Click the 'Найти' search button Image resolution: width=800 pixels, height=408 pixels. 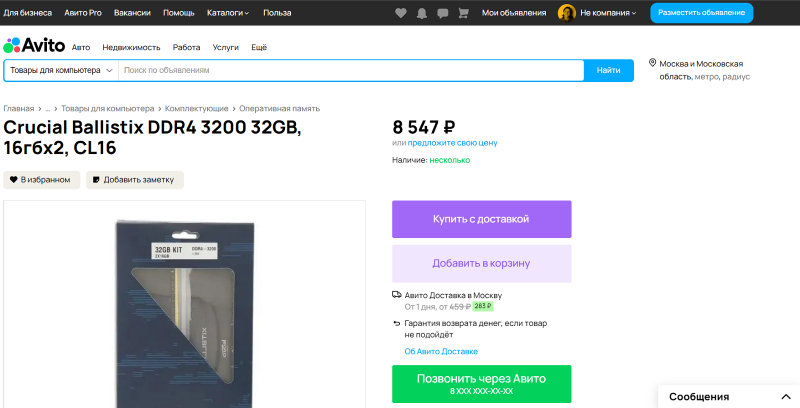coord(609,70)
